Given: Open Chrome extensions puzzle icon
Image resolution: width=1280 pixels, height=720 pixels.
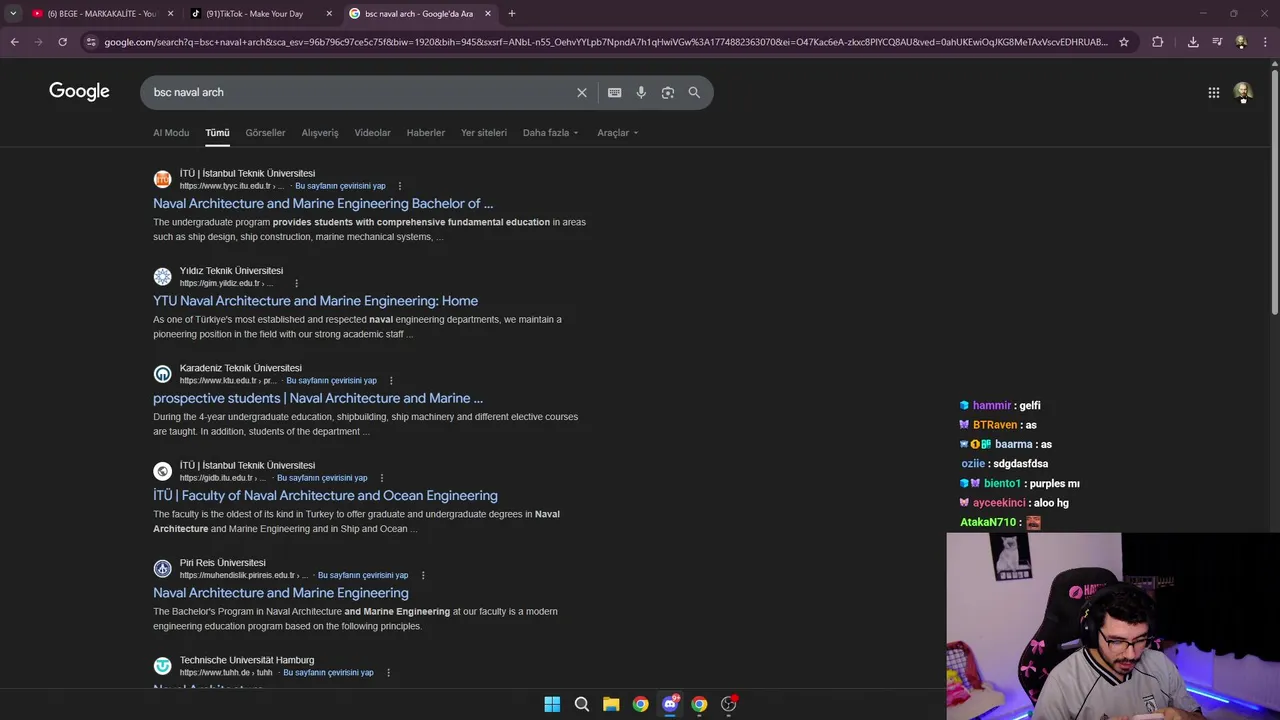Looking at the screenshot, I should pos(1157,42).
